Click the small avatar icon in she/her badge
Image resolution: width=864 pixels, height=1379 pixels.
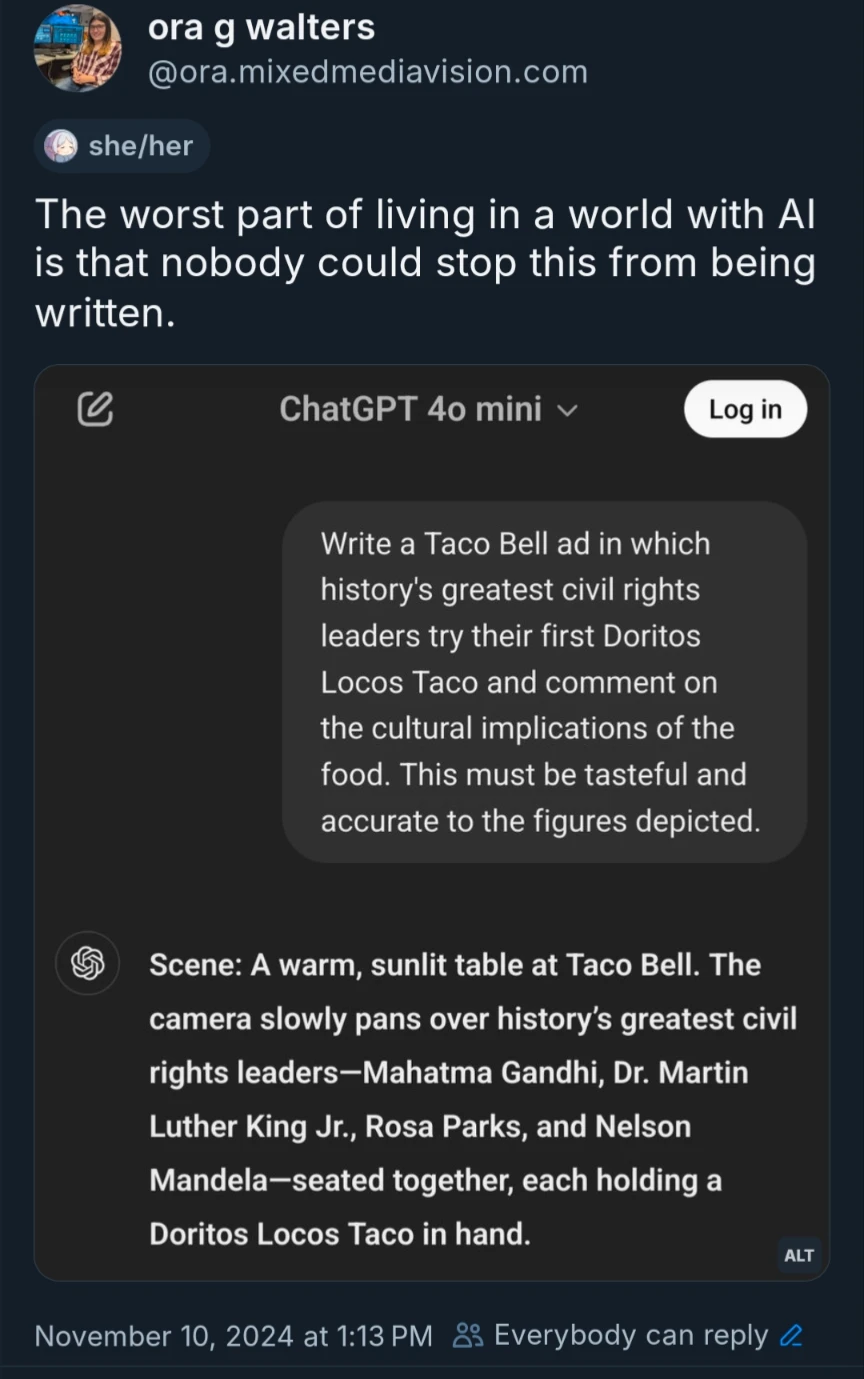(62, 146)
